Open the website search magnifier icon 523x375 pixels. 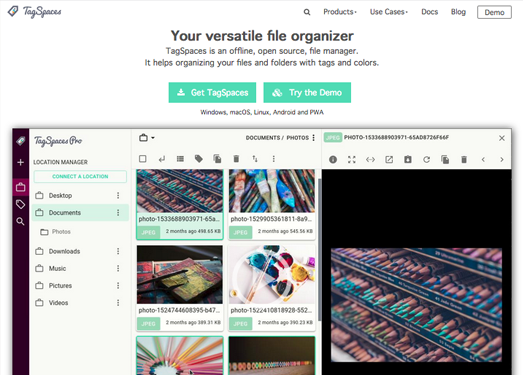point(307,12)
